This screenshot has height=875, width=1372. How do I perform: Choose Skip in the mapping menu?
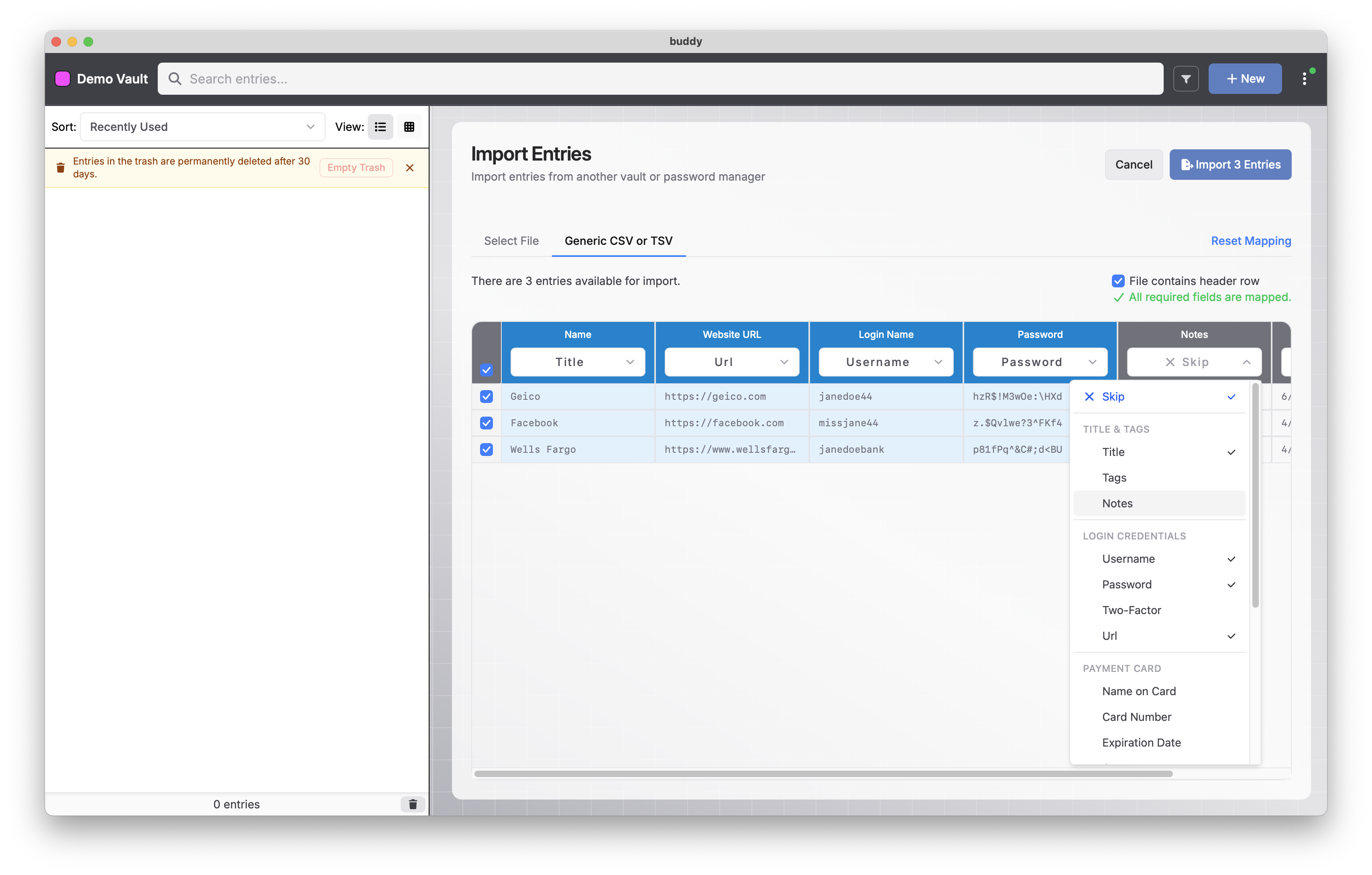1159,397
